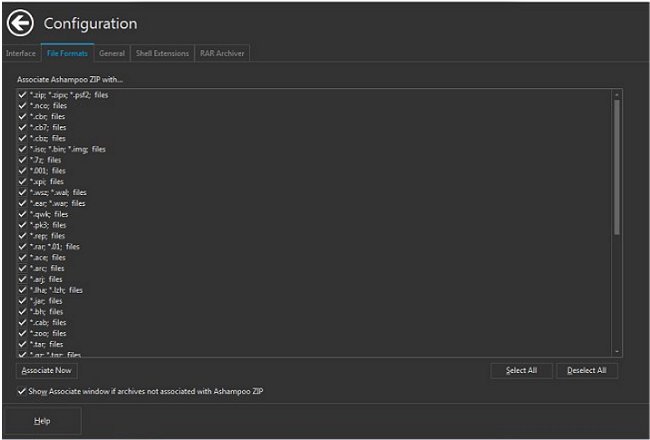Uncheck the *.zip; *.zipx; *.psf2 files checkbox
The image size is (650, 440).
pyautogui.click(x=23, y=95)
